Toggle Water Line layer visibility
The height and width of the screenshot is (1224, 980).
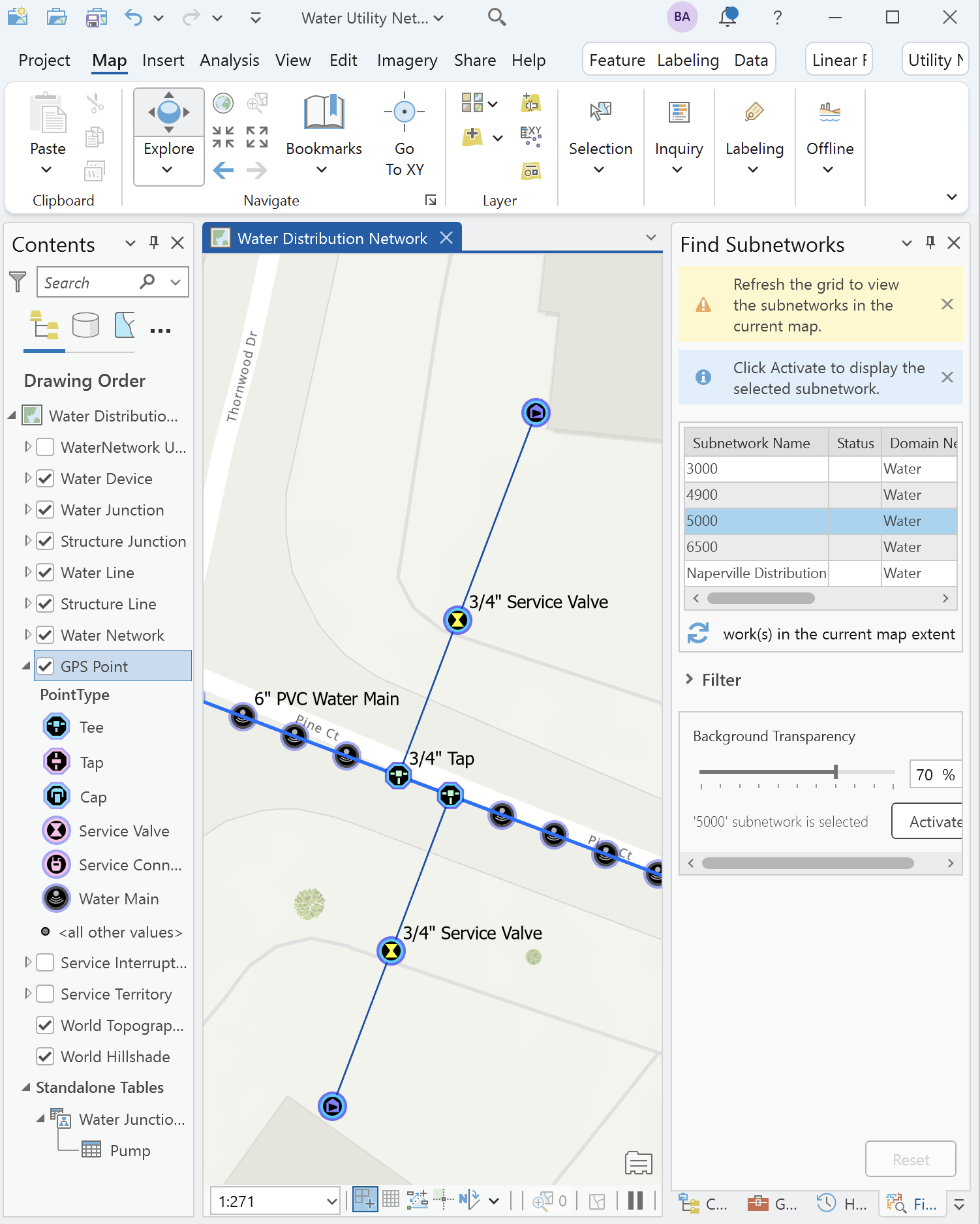tap(45, 573)
